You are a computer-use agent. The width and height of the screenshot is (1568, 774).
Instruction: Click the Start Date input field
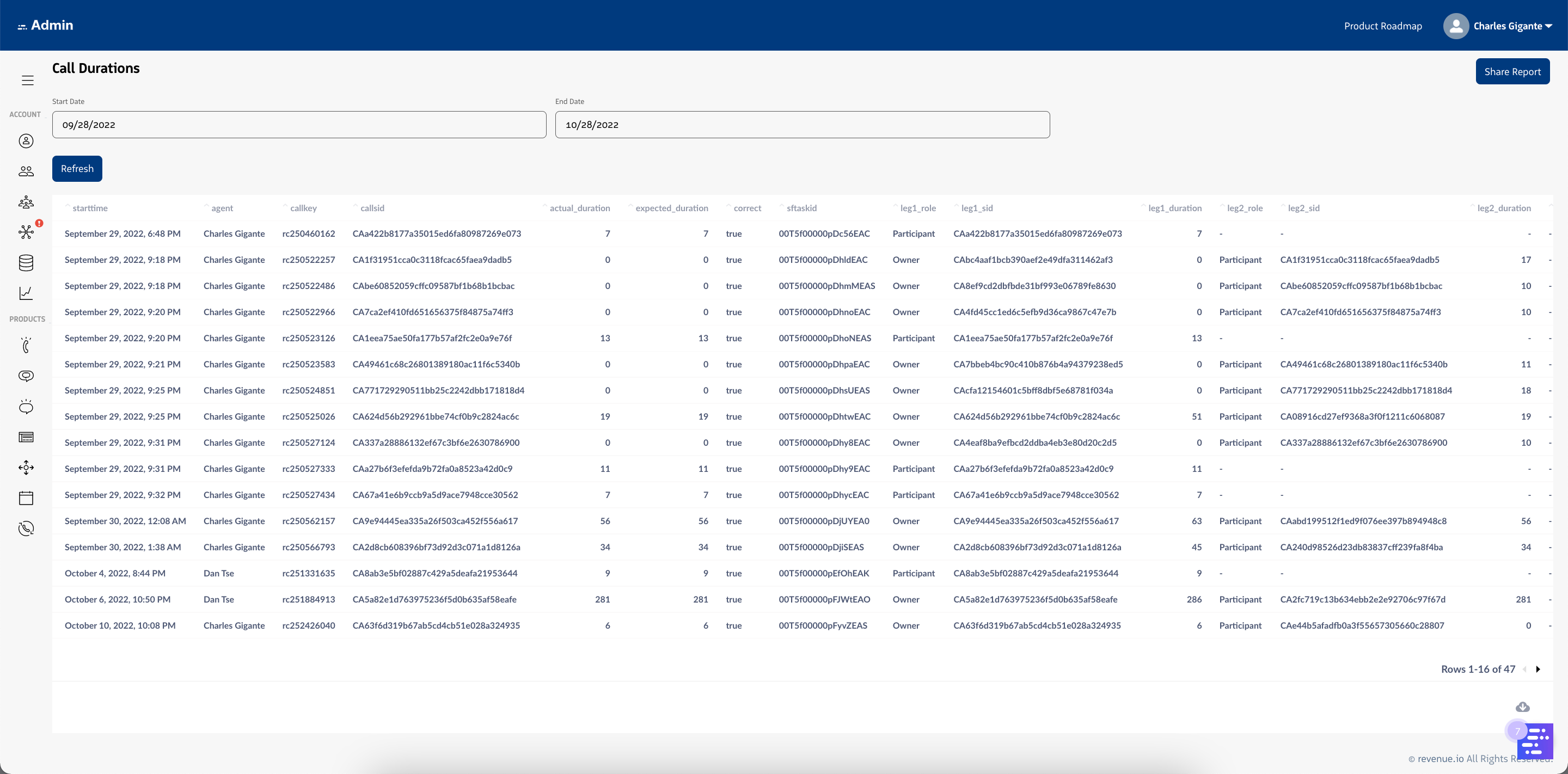tap(299, 125)
